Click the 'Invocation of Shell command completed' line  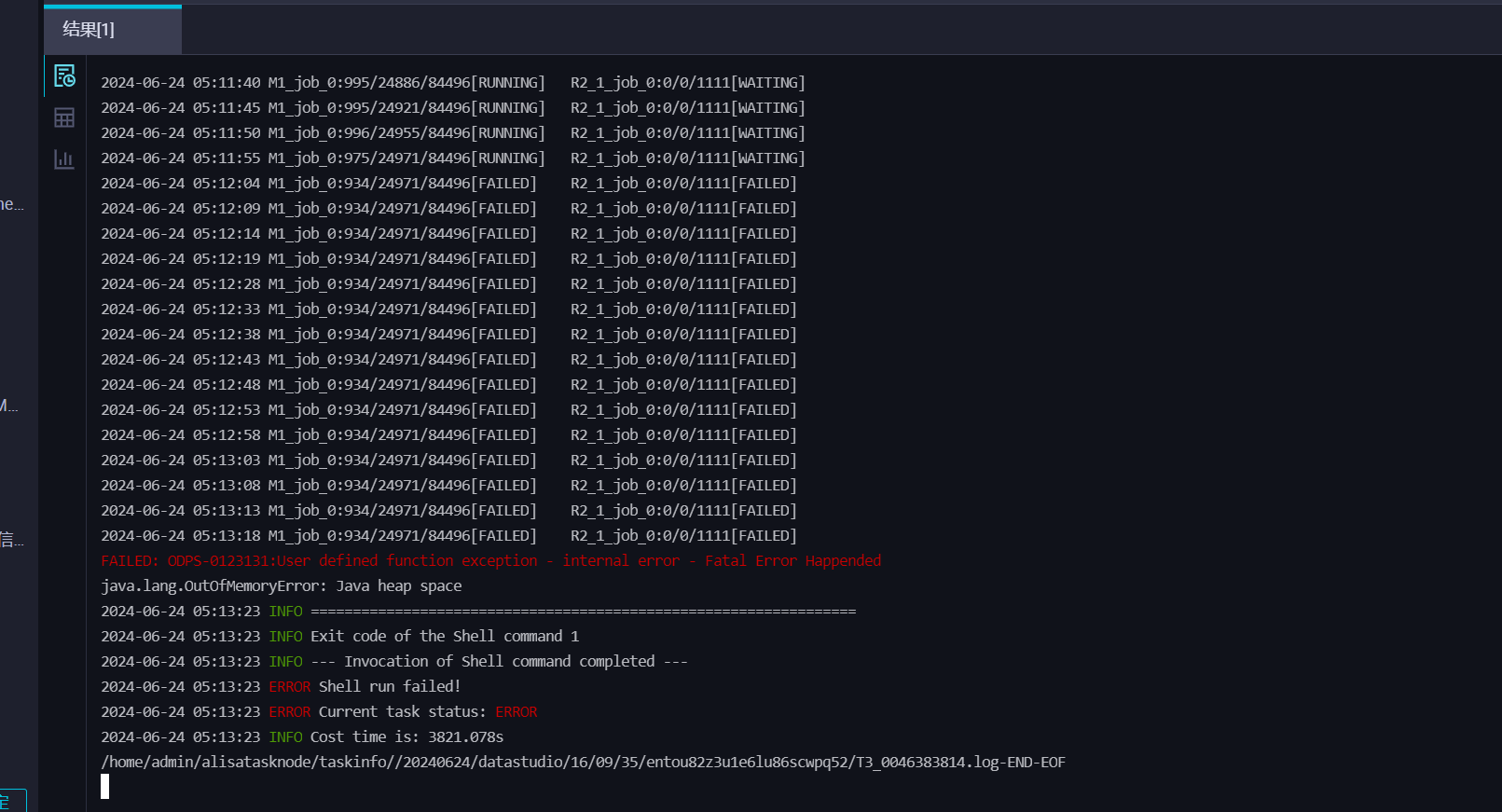click(394, 662)
